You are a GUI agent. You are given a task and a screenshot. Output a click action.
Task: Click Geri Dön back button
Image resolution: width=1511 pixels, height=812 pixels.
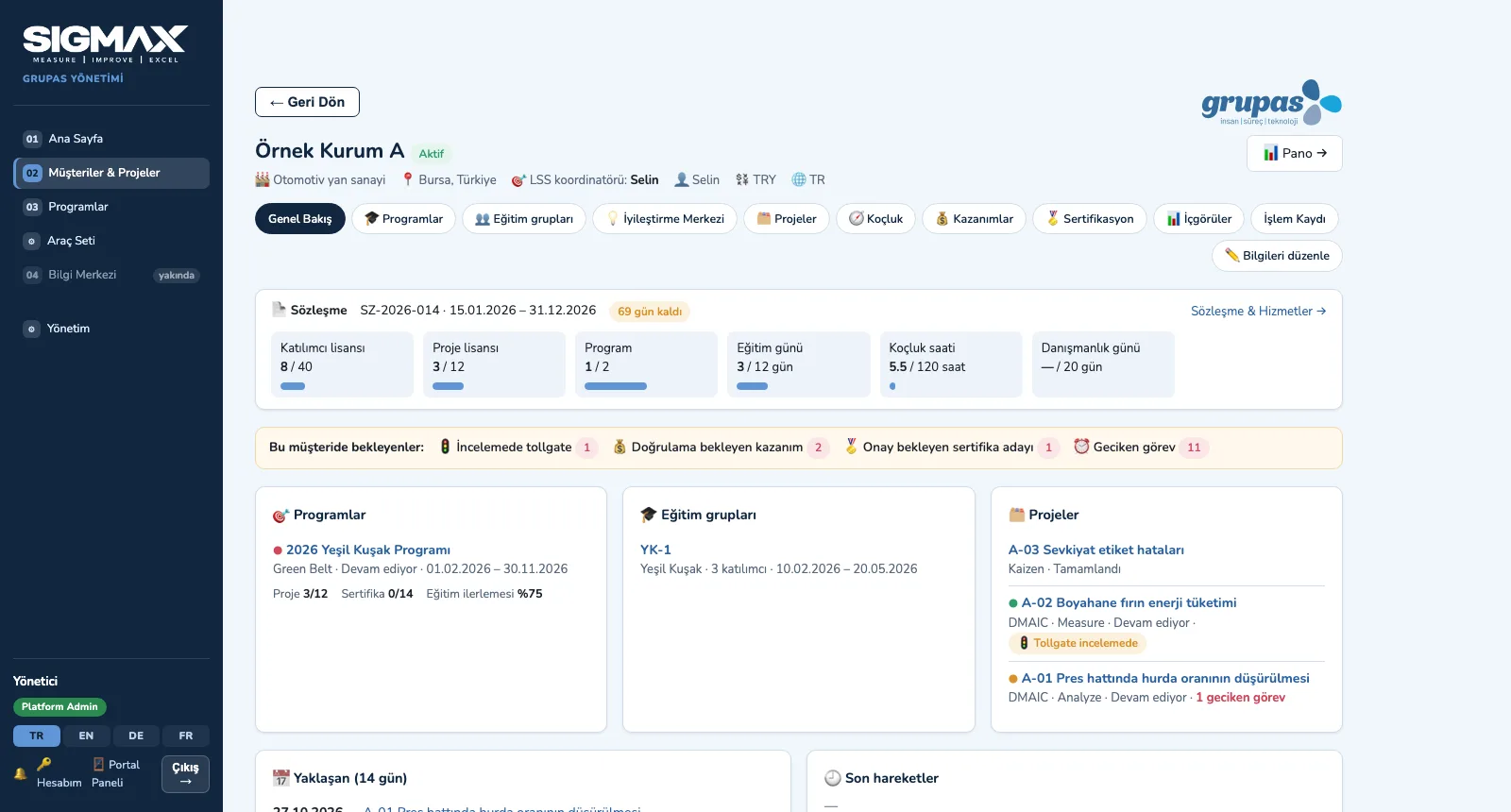click(x=307, y=102)
